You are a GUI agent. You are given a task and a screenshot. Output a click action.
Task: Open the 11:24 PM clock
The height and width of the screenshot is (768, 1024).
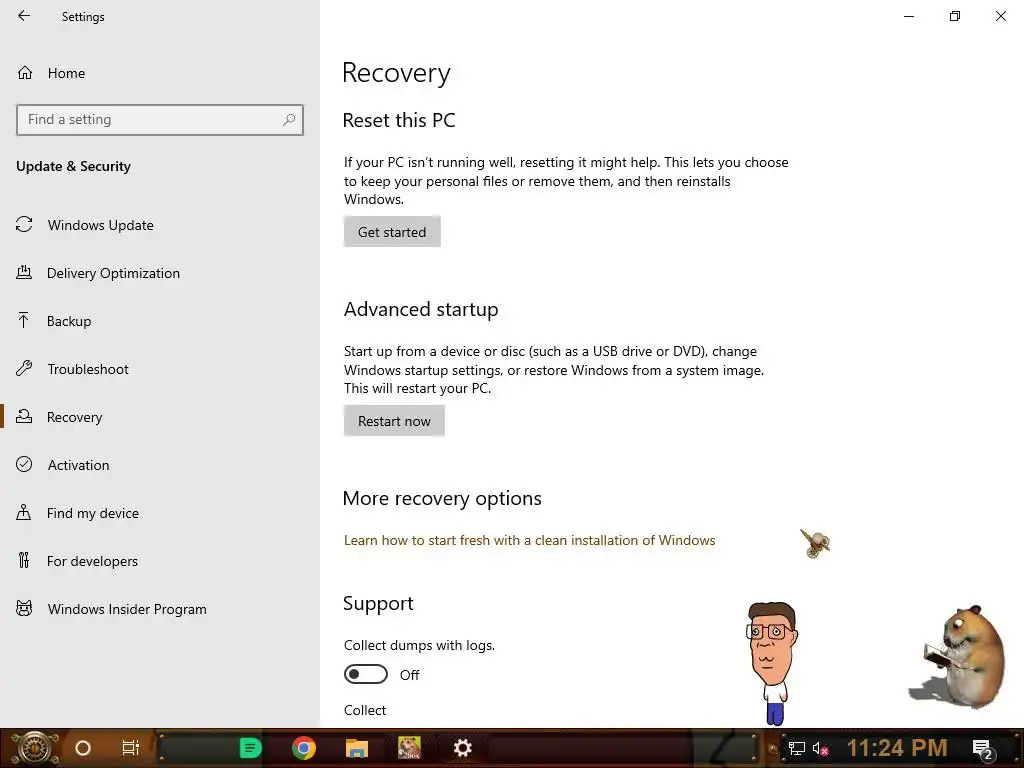click(897, 748)
